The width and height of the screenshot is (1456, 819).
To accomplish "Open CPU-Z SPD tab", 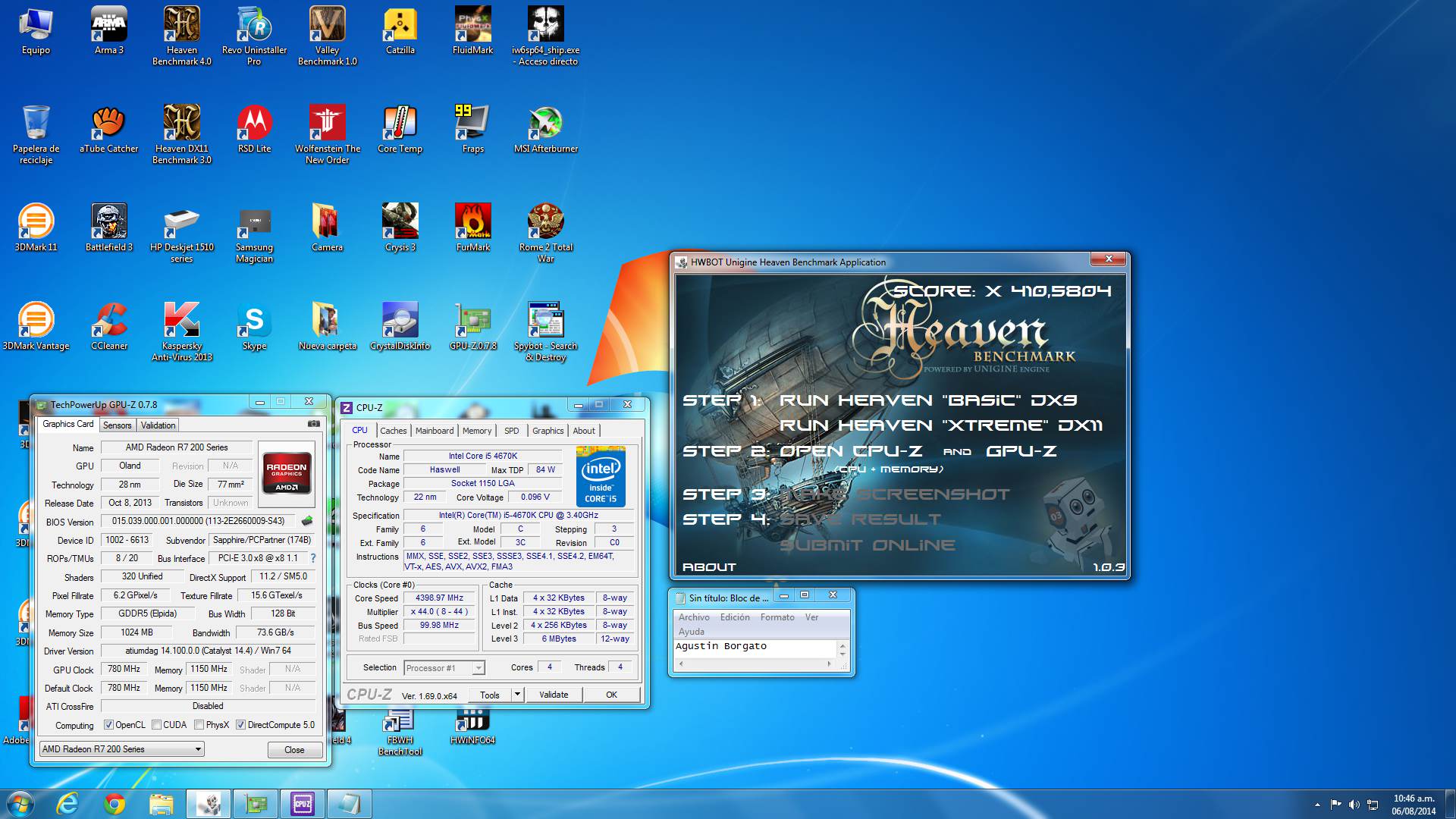I will point(512,431).
